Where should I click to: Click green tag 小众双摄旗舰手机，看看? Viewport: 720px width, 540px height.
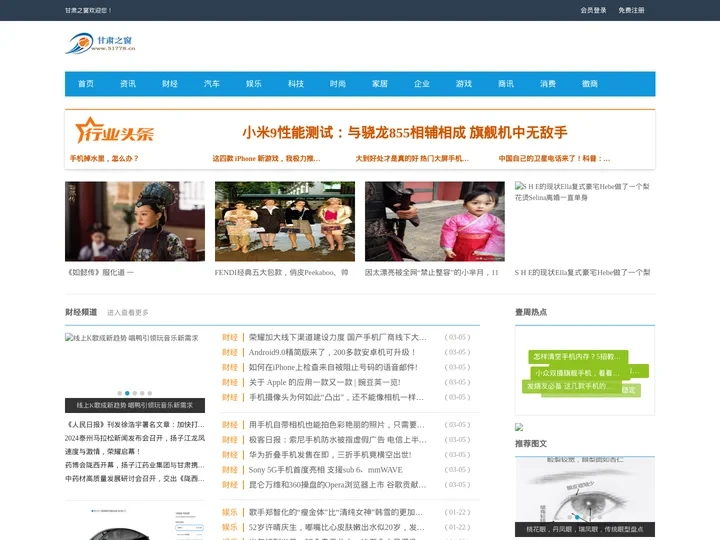click(578, 373)
